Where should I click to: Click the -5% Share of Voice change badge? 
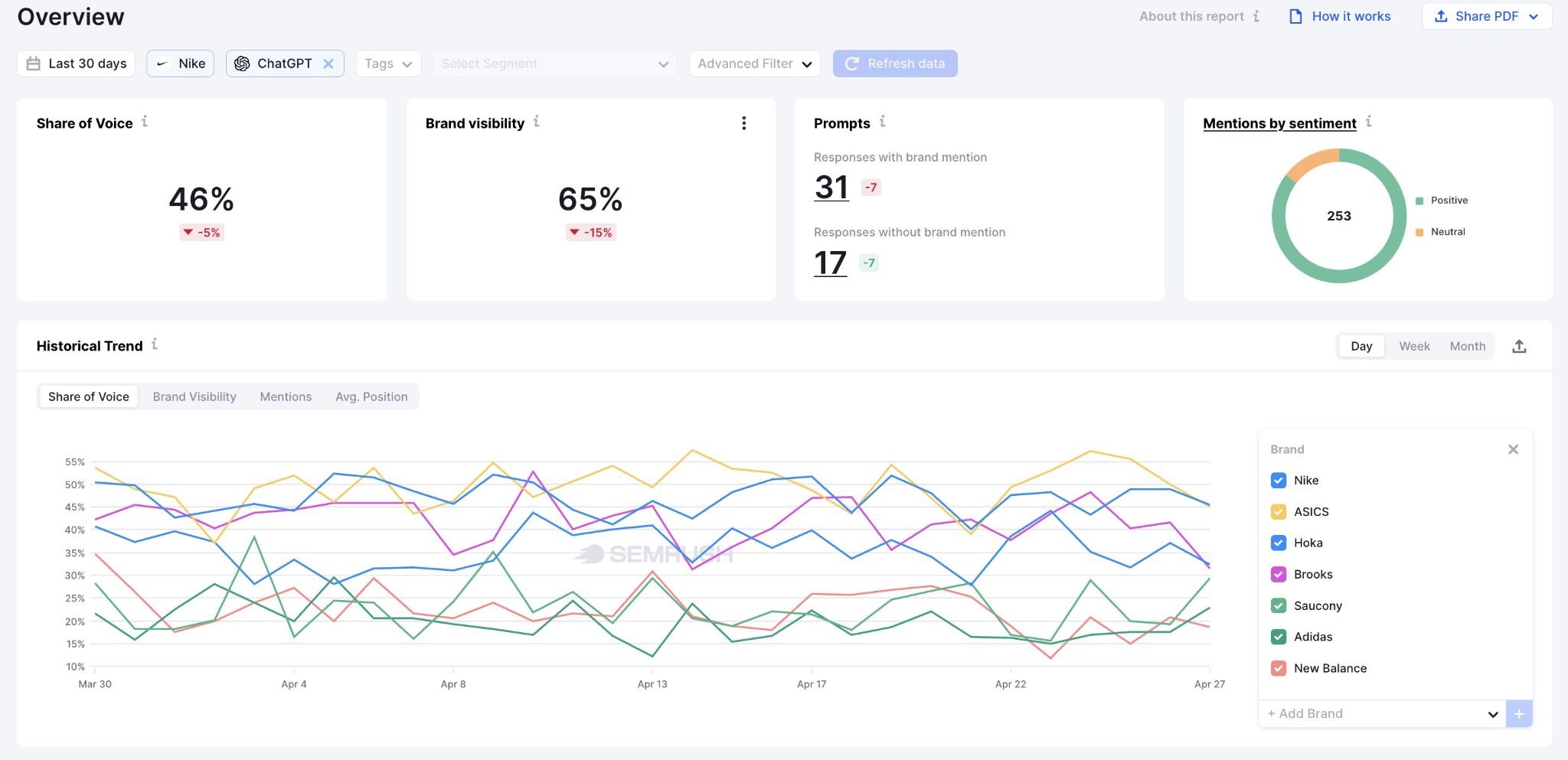point(201,233)
